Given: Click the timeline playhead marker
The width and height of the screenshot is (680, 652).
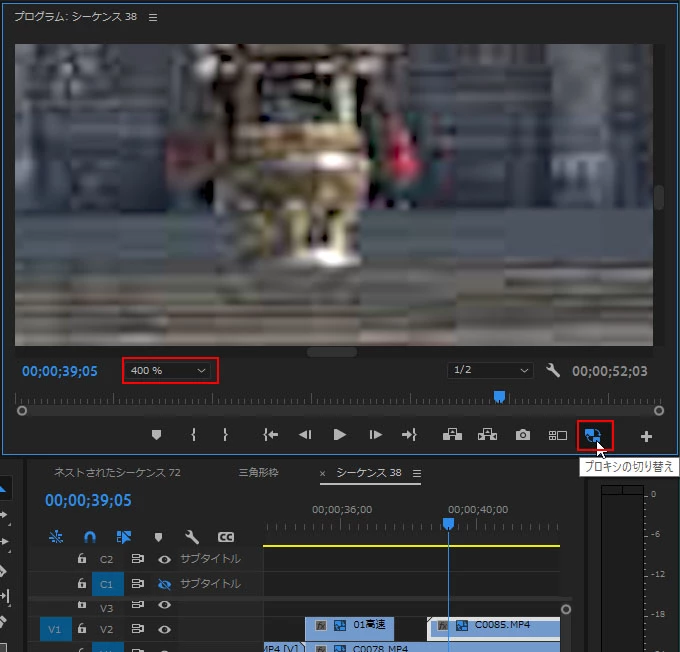Looking at the screenshot, I should (448, 524).
